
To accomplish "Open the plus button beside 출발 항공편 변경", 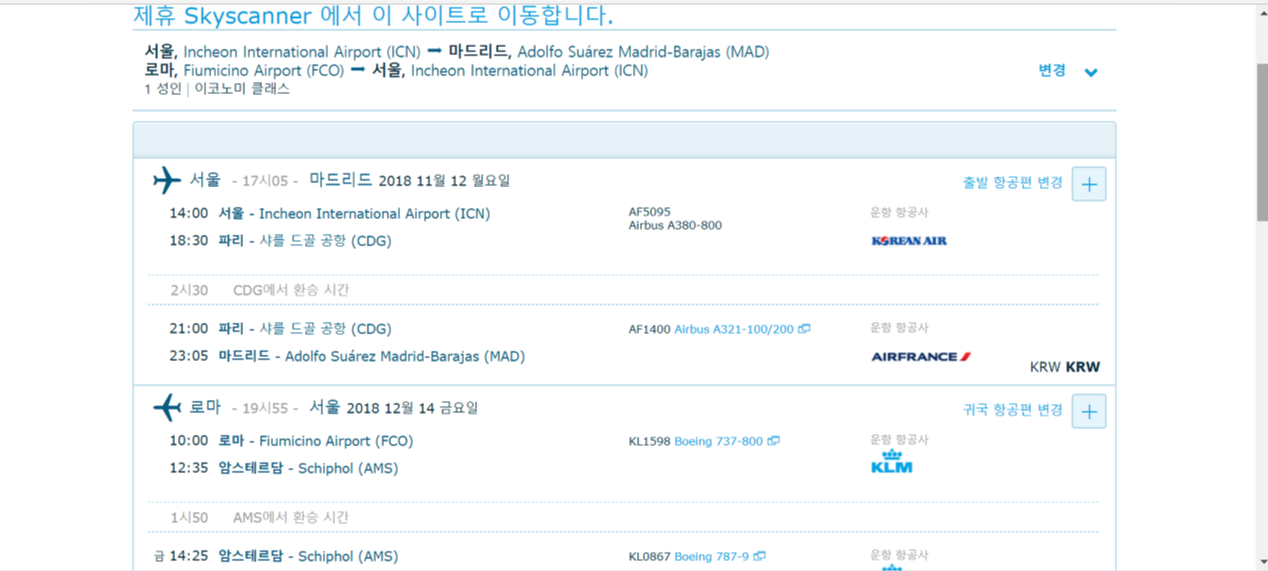I will (1089, 184).
